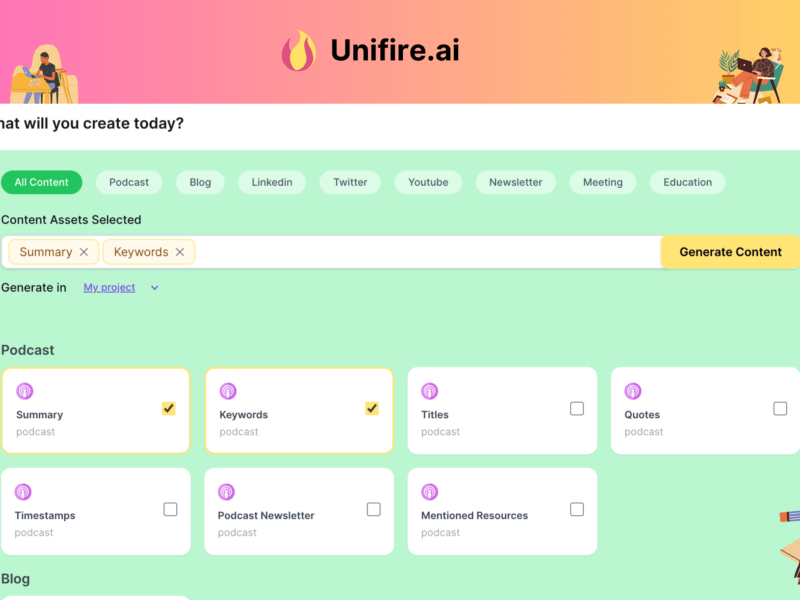800x600 pixels.
Task: Click the podcast icon on Quotes card
Action: click(633, 391)
